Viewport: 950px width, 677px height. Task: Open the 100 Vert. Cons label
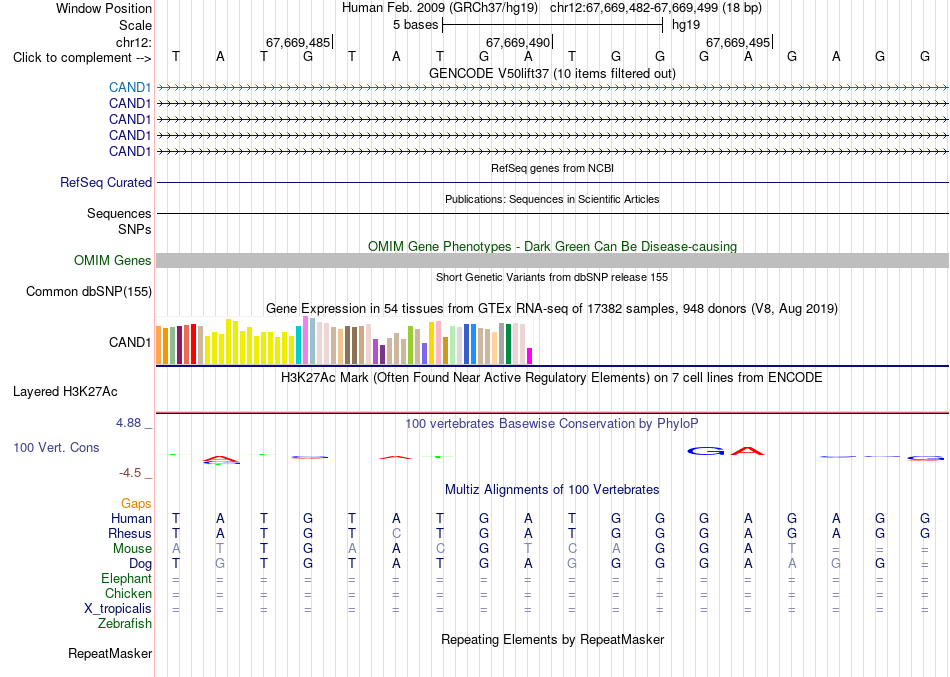tap(56, 447)
